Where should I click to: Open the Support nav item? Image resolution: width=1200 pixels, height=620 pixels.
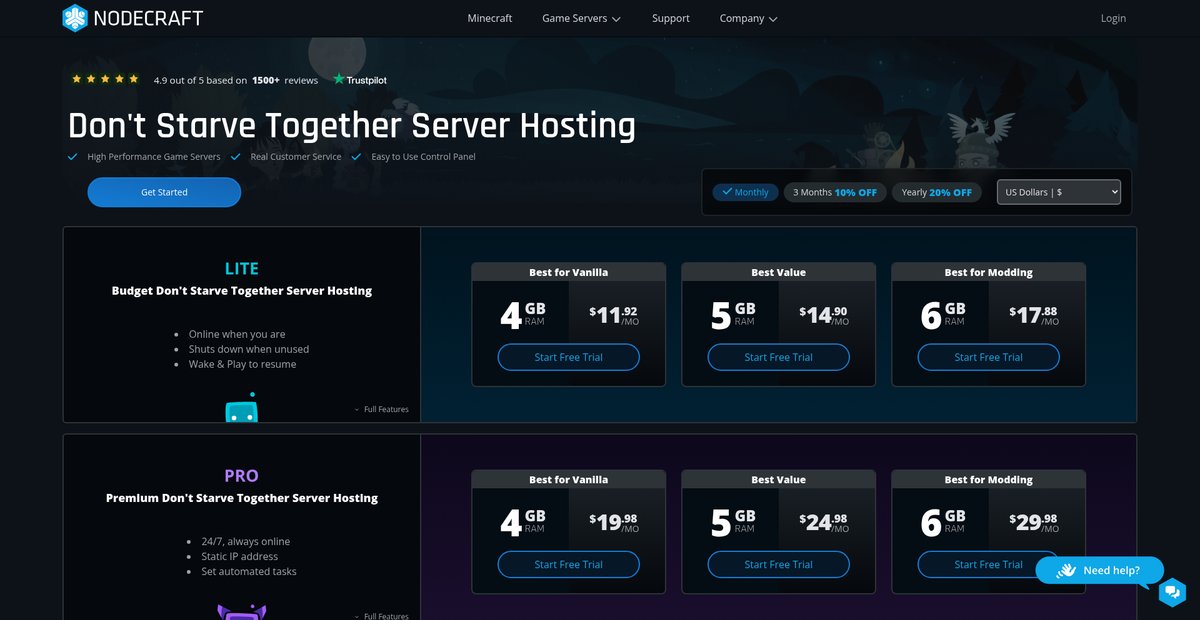pyautogui.click(x=671, y=18)
